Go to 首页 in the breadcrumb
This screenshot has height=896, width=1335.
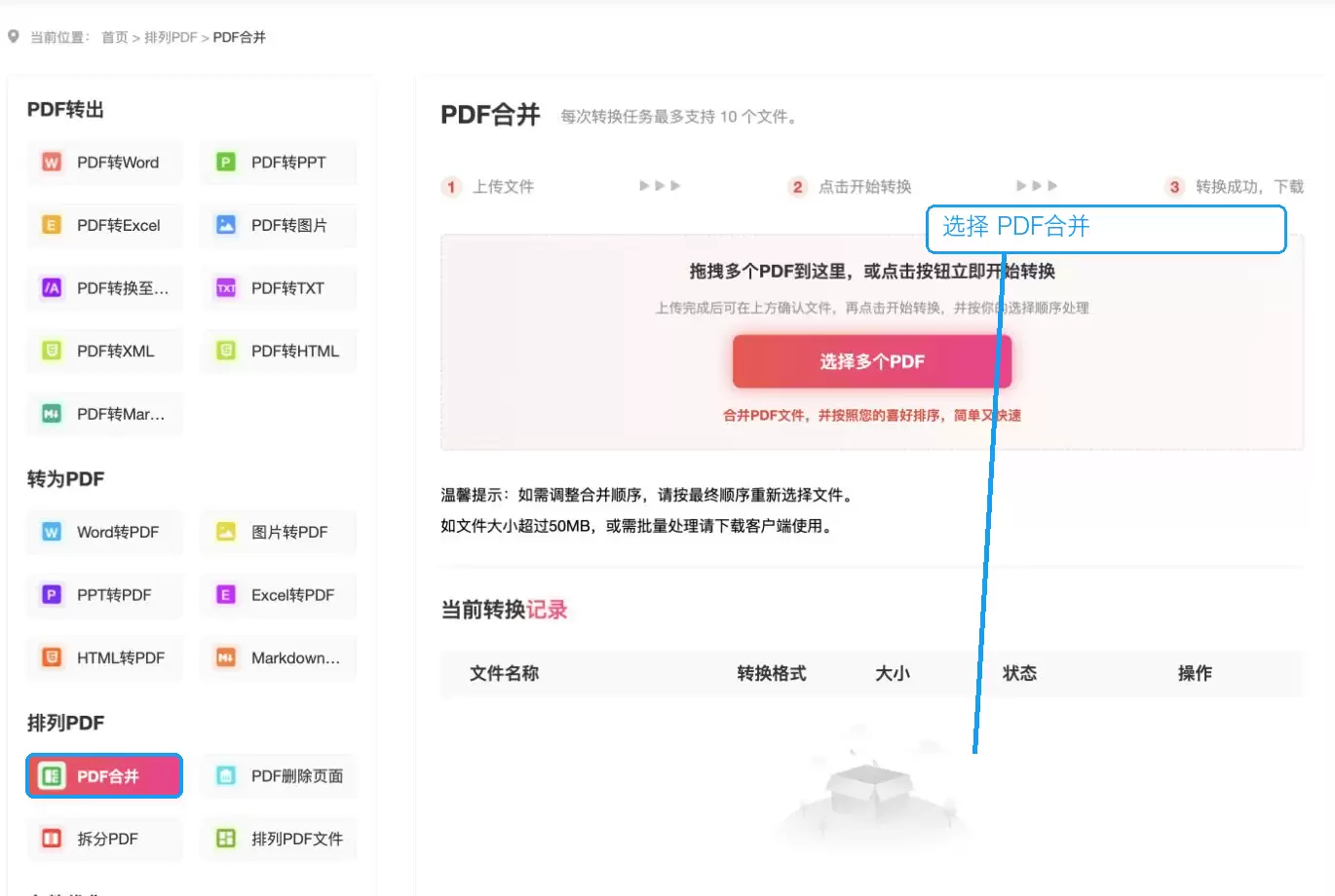(115, 37)
